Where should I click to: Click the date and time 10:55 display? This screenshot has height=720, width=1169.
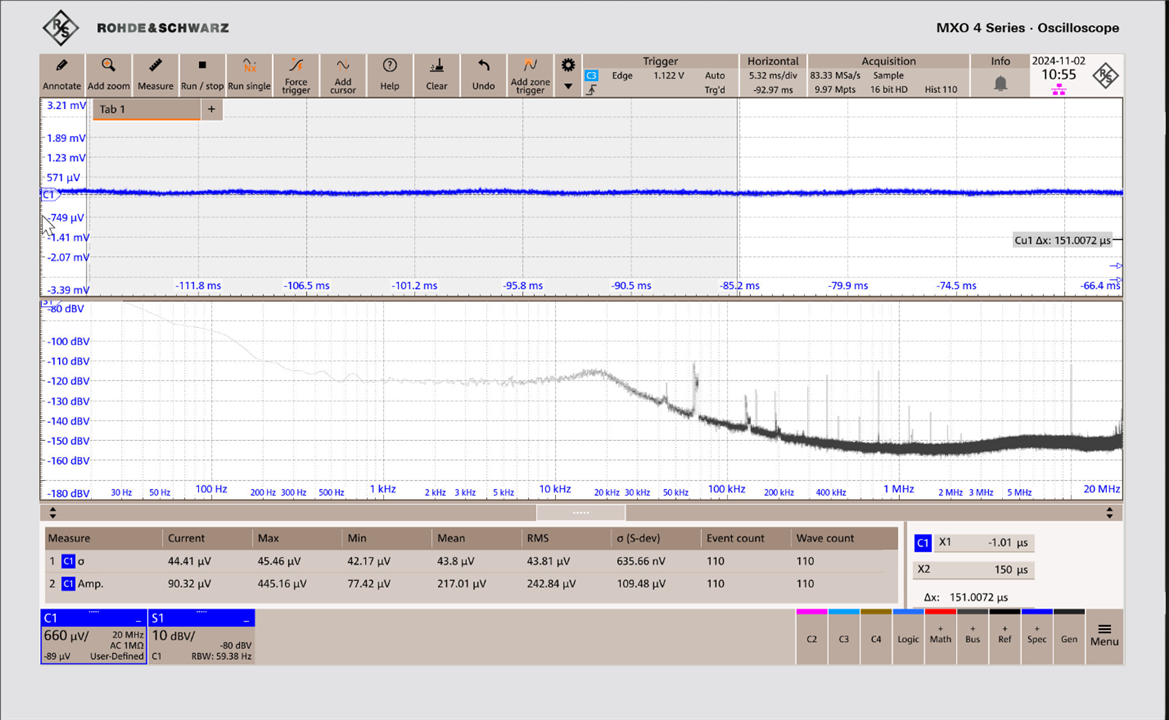[x=1059, y=69]
